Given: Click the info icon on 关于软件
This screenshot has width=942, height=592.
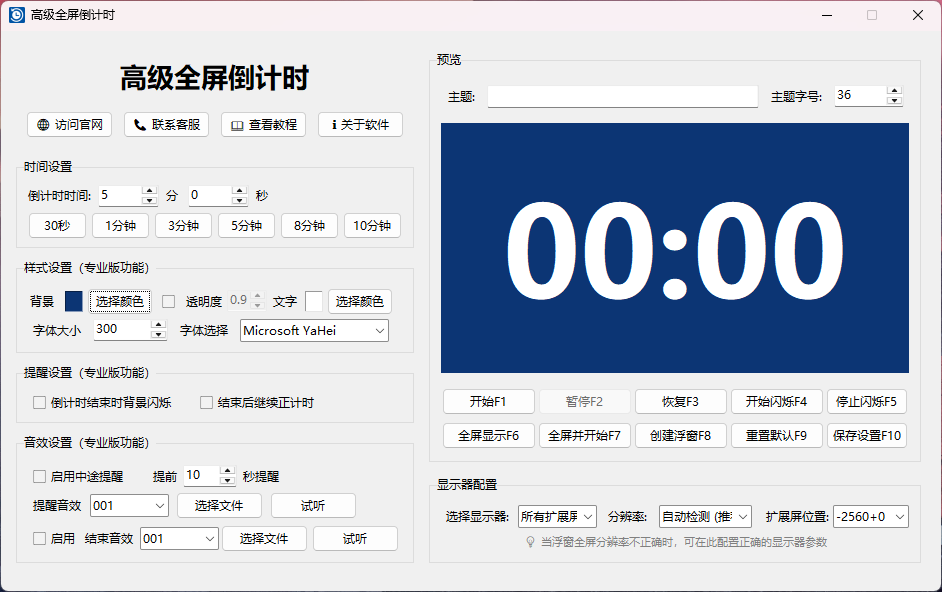Looking at the screenshot, I should coord(332,125).
